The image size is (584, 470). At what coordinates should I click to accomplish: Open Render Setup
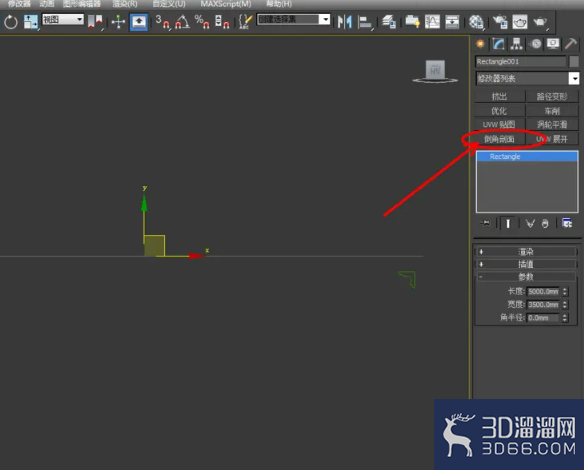coord(500,22)
